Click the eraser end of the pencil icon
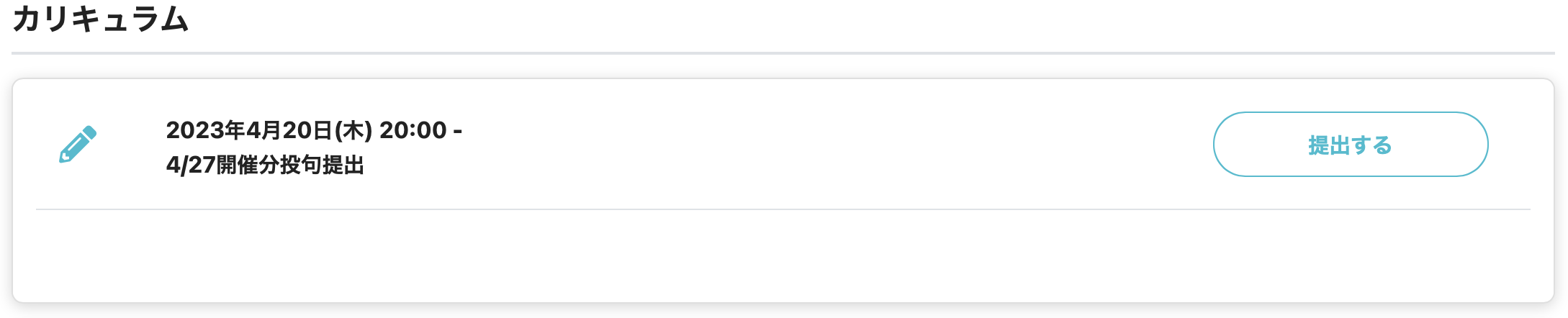Image resolution: width=1568 pixels, height=318 pixels. click(x=89, y=134)
